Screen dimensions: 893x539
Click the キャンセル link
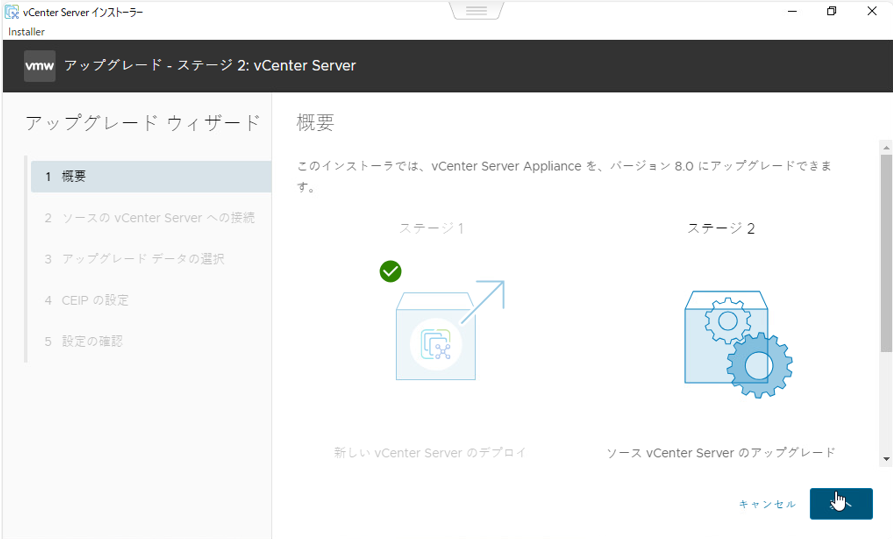[x=767, y=504]
